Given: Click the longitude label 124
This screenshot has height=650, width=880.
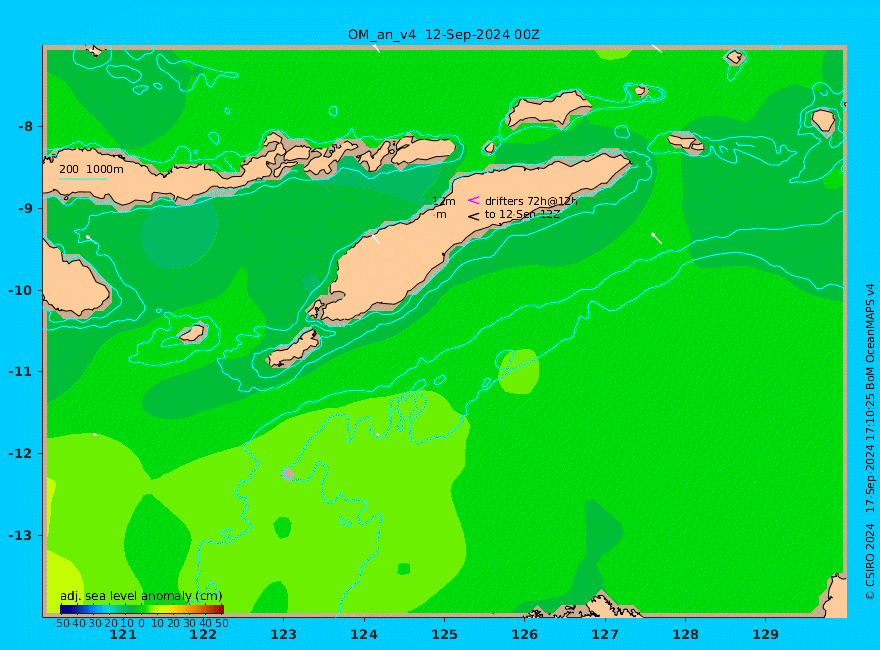Looking at the screenshot, I should 364,634.
